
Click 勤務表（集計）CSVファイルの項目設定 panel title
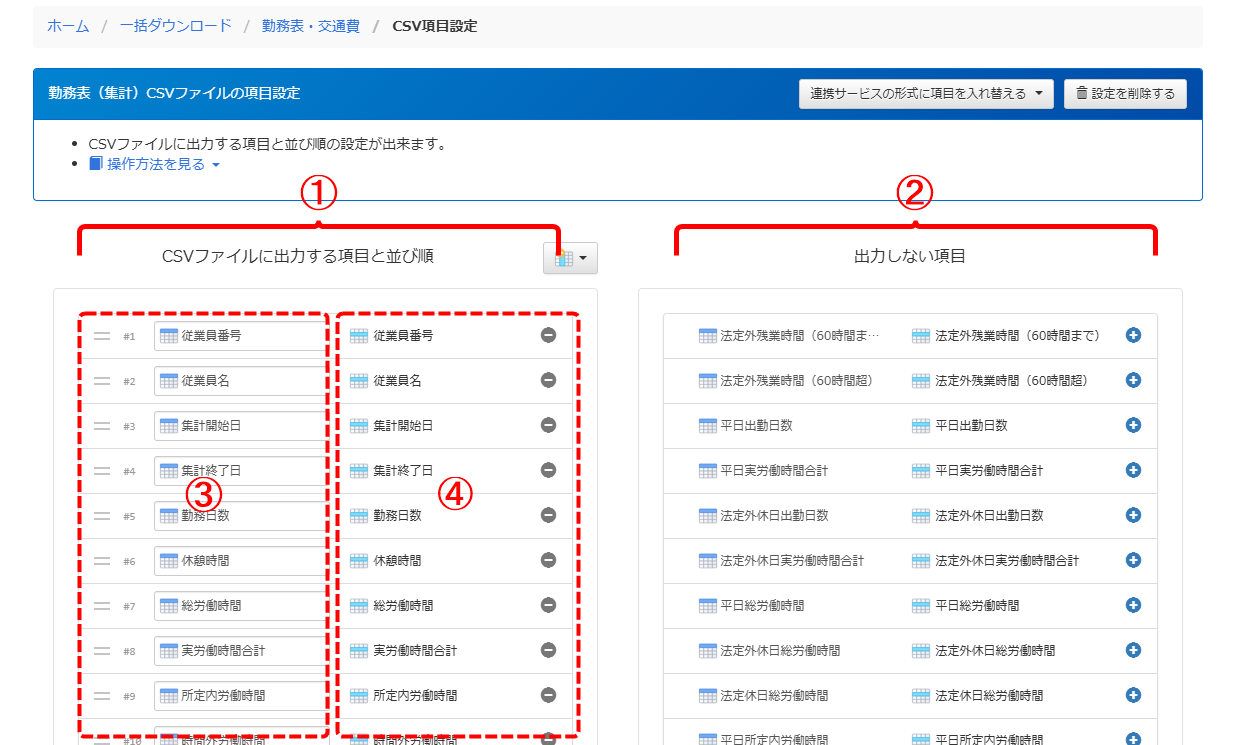[x=174, y=93]
